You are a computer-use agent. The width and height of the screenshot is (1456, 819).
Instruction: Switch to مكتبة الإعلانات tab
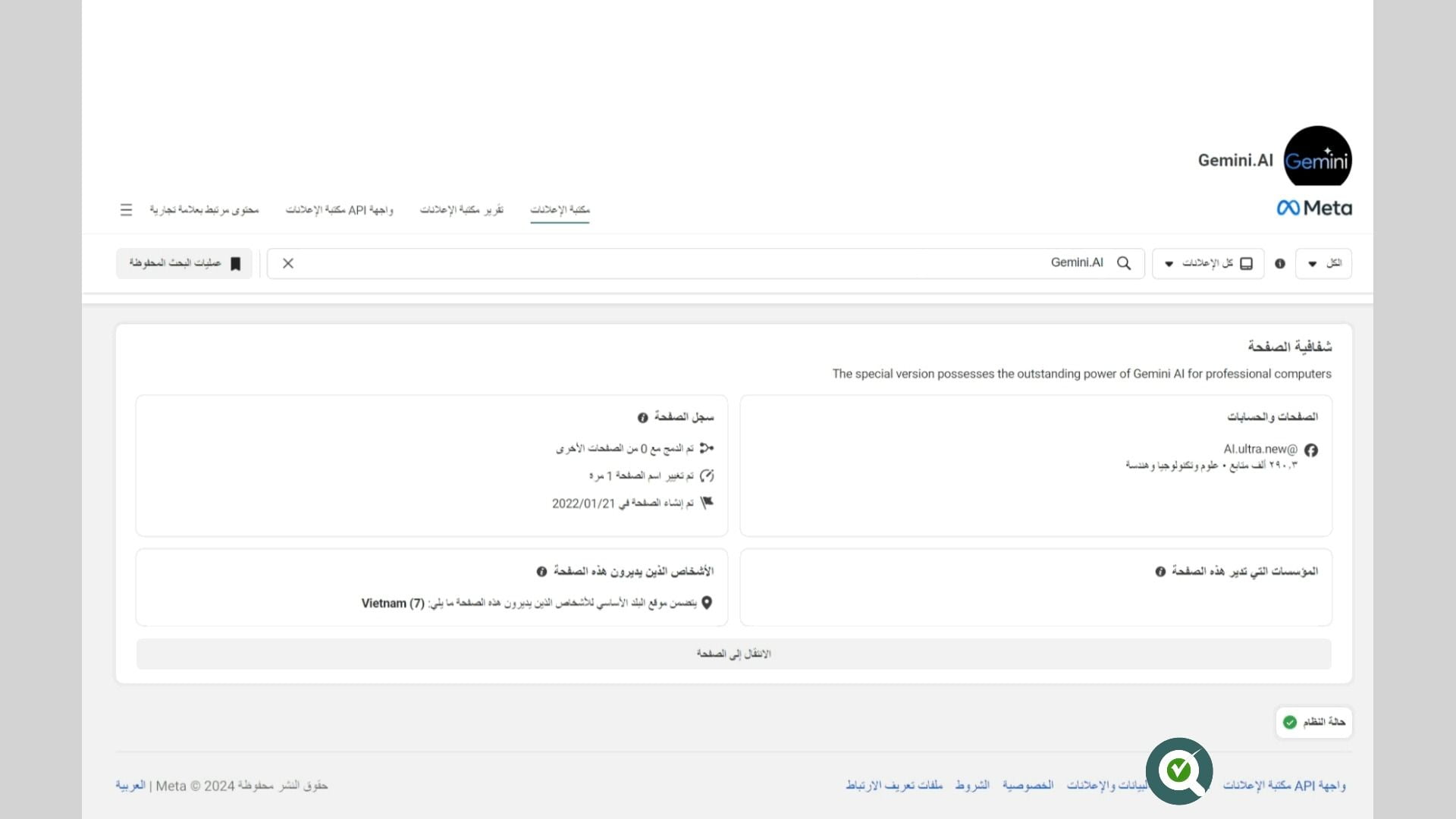[x=560, y=209]
